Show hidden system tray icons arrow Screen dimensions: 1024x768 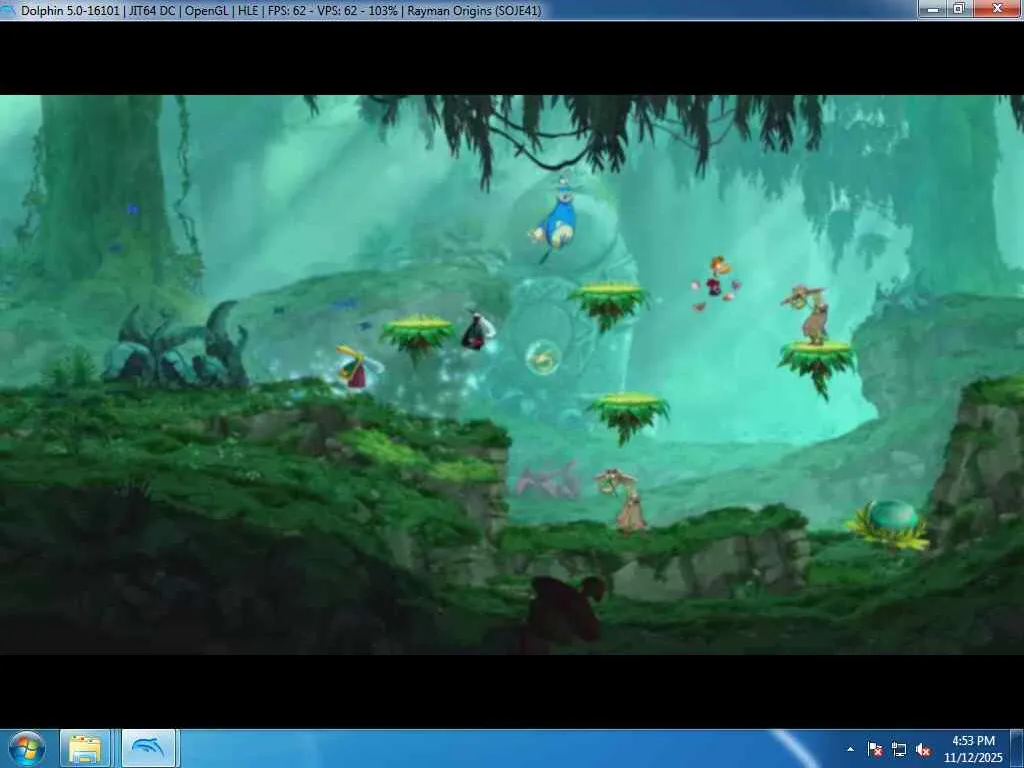coord(850,749)
